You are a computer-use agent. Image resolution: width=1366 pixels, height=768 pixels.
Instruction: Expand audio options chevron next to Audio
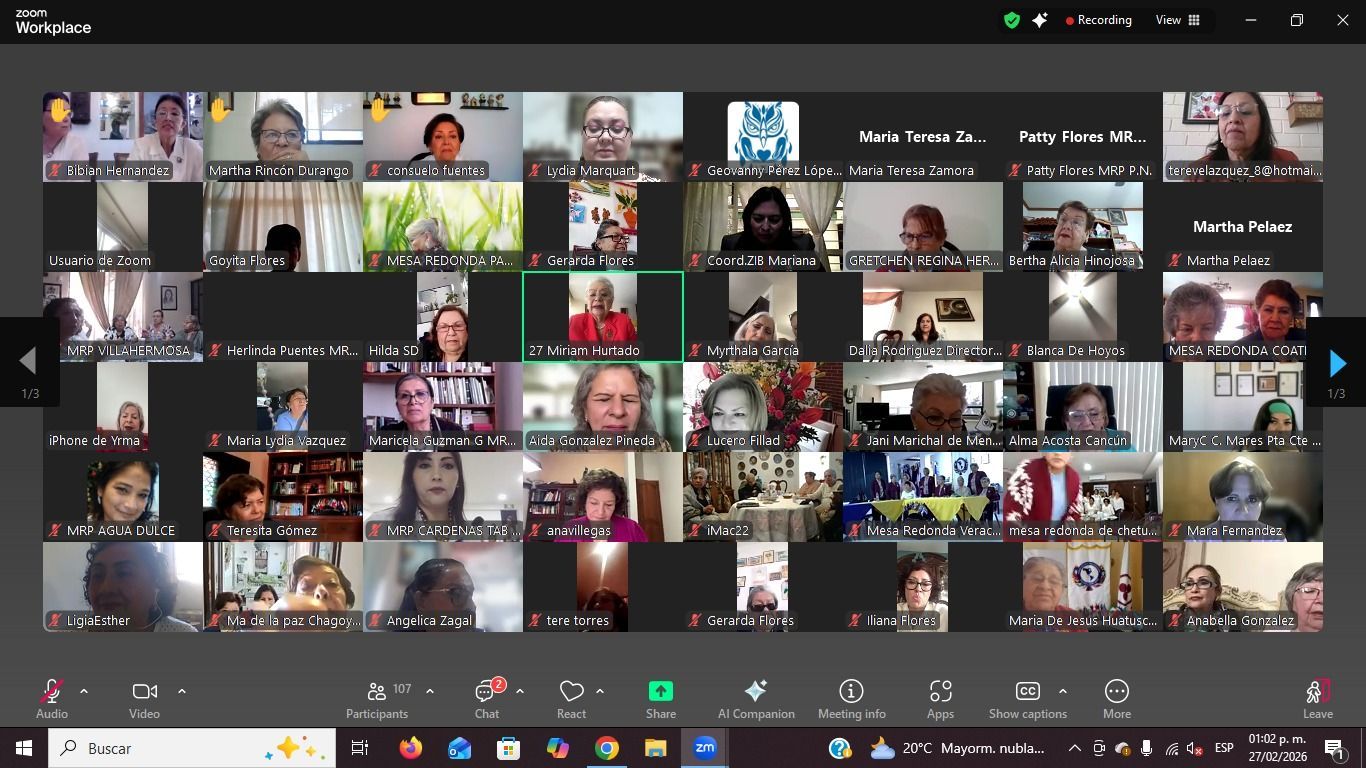84,691
